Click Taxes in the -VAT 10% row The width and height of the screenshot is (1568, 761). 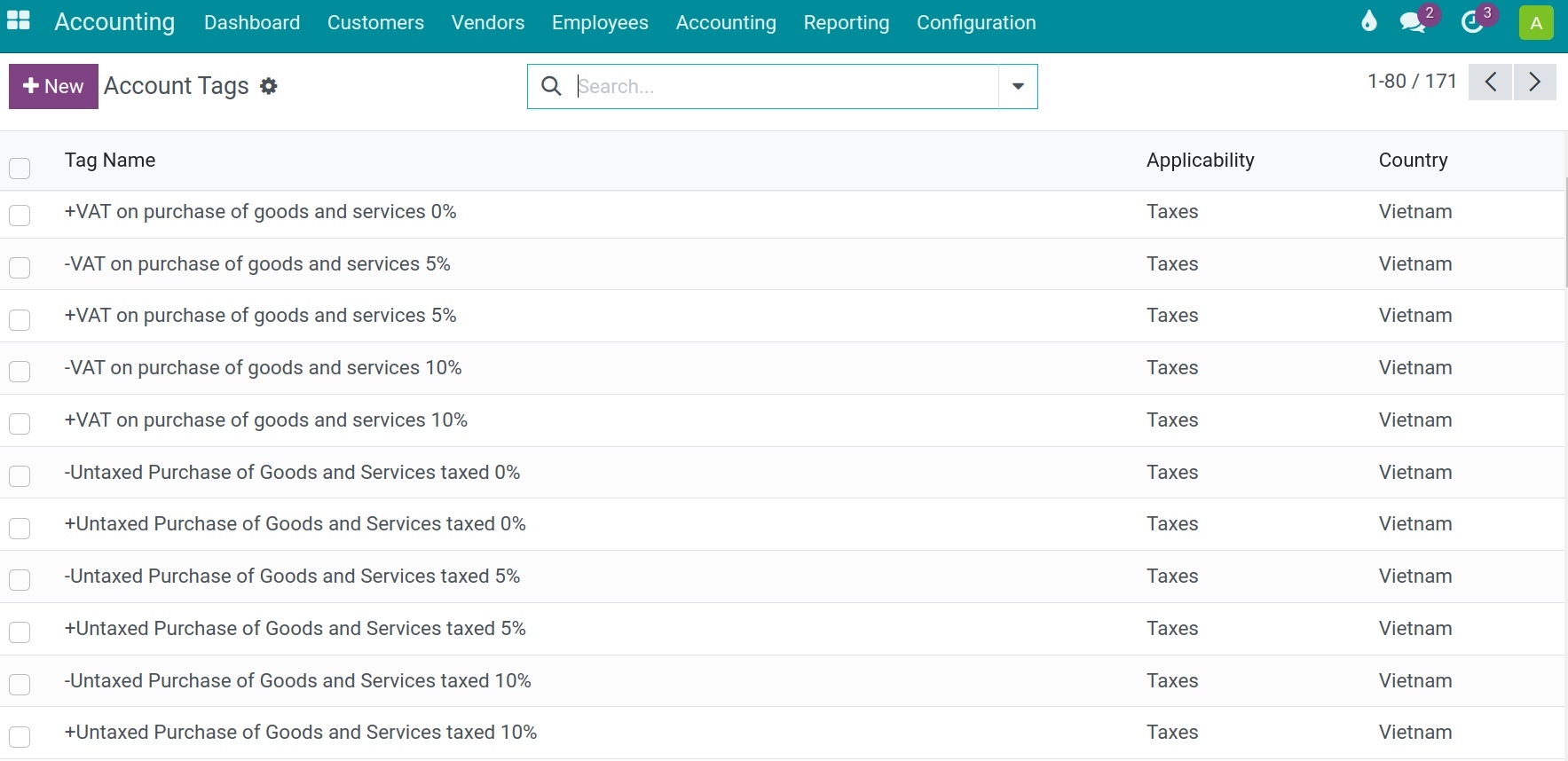point(1172,368)
